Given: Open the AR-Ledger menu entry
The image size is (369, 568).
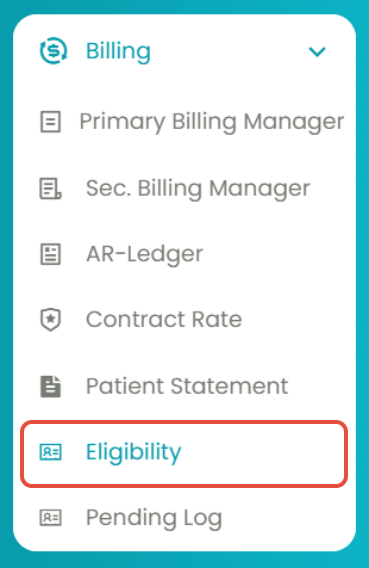Looking at the screenshot, I should click(144, 254).
